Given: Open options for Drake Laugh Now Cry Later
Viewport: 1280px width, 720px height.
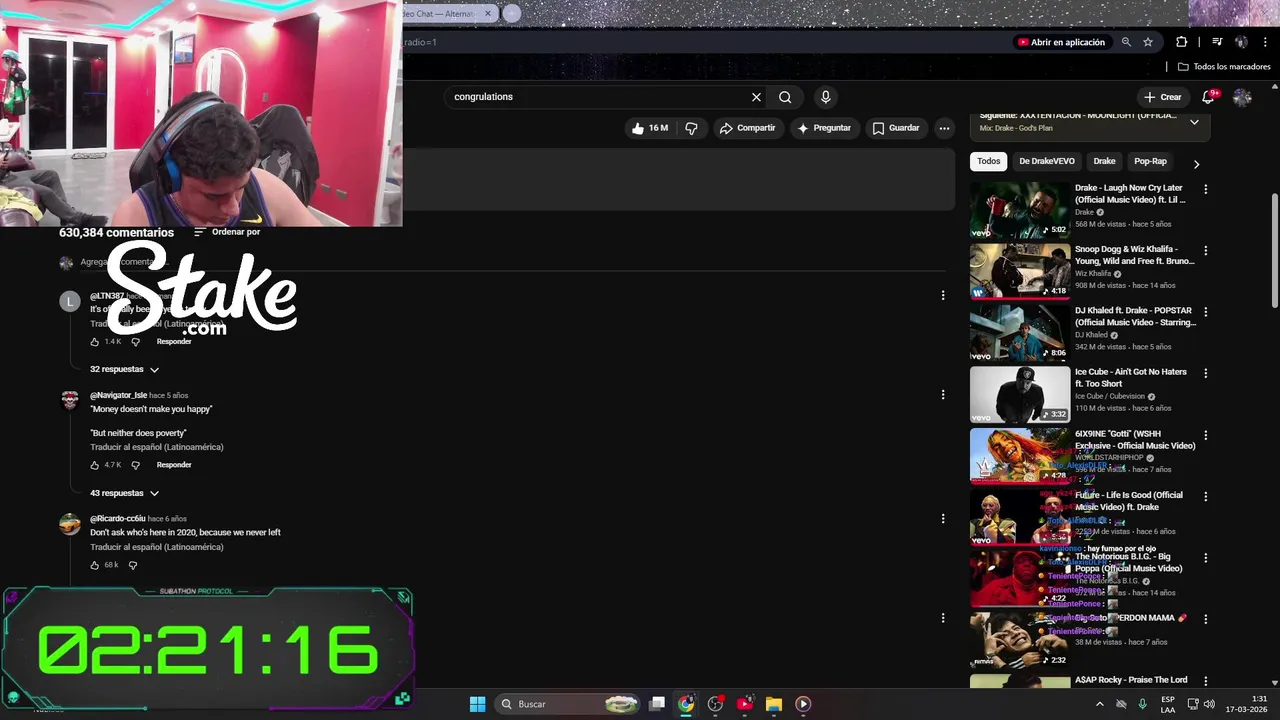Looking at the screenshot, I should 1205,189.
